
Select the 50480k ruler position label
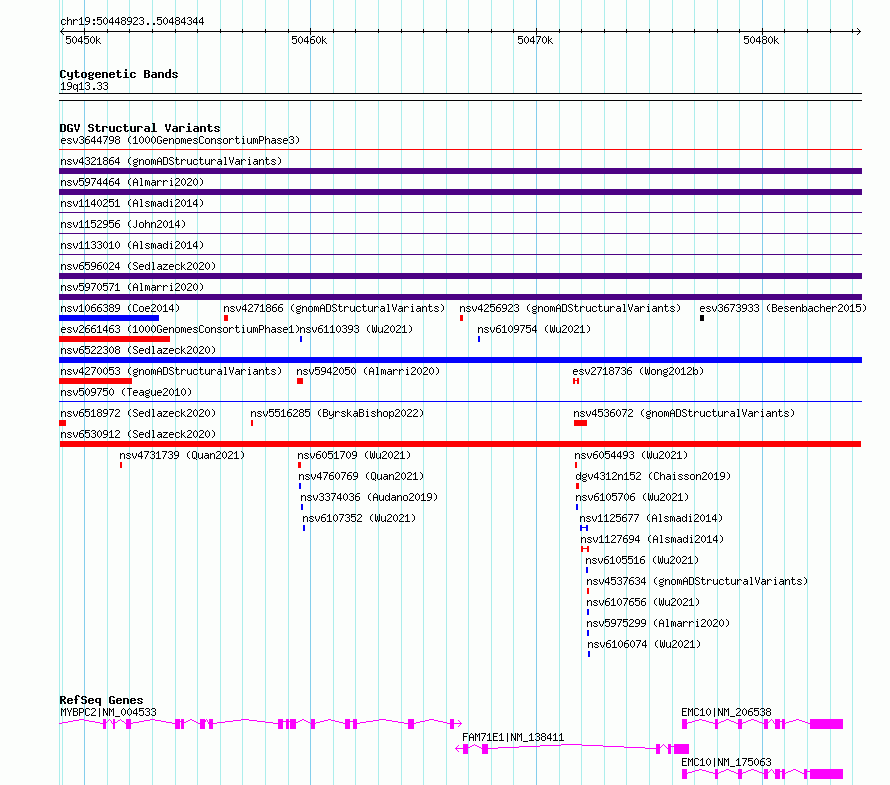pos(761,40)
